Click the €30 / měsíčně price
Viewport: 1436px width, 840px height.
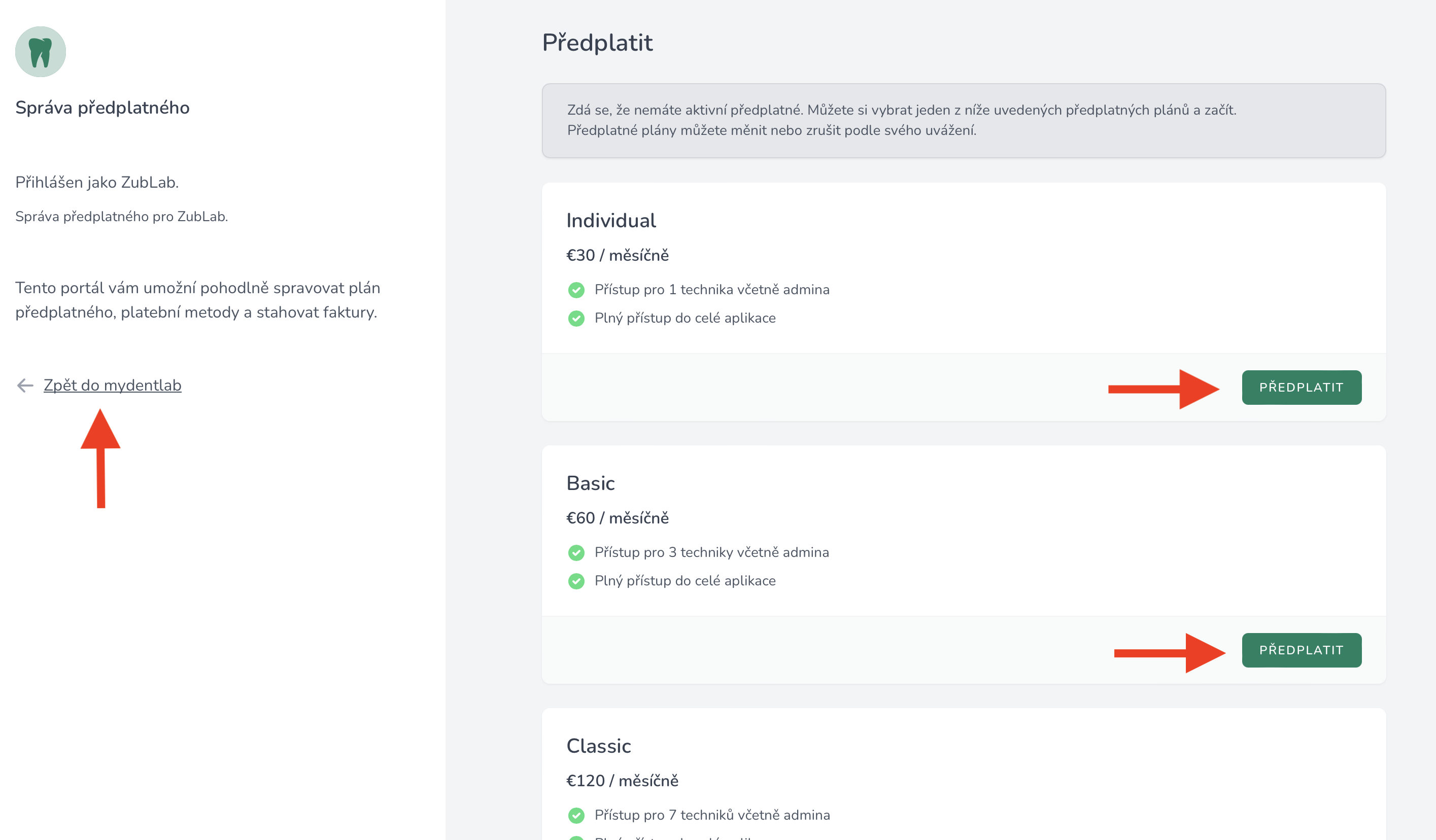pos(617,255)
